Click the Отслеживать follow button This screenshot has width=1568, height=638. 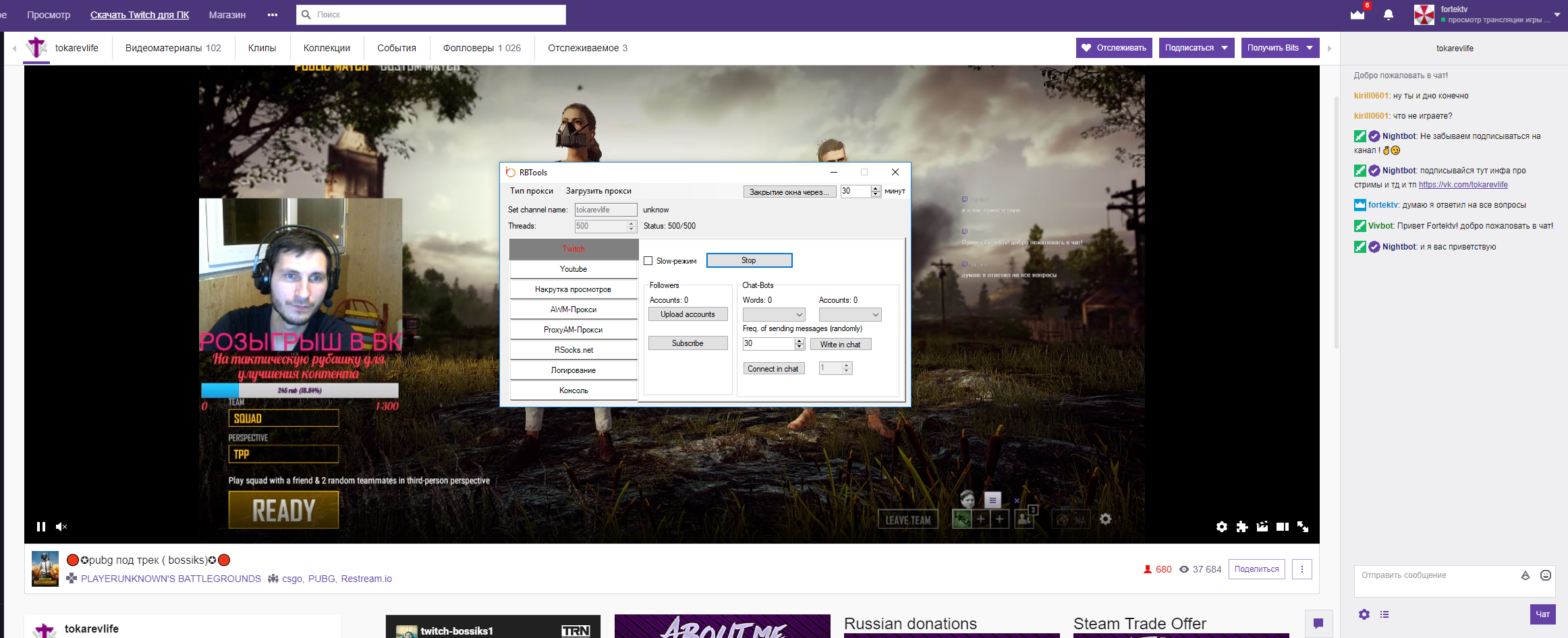click(1113, 48)
